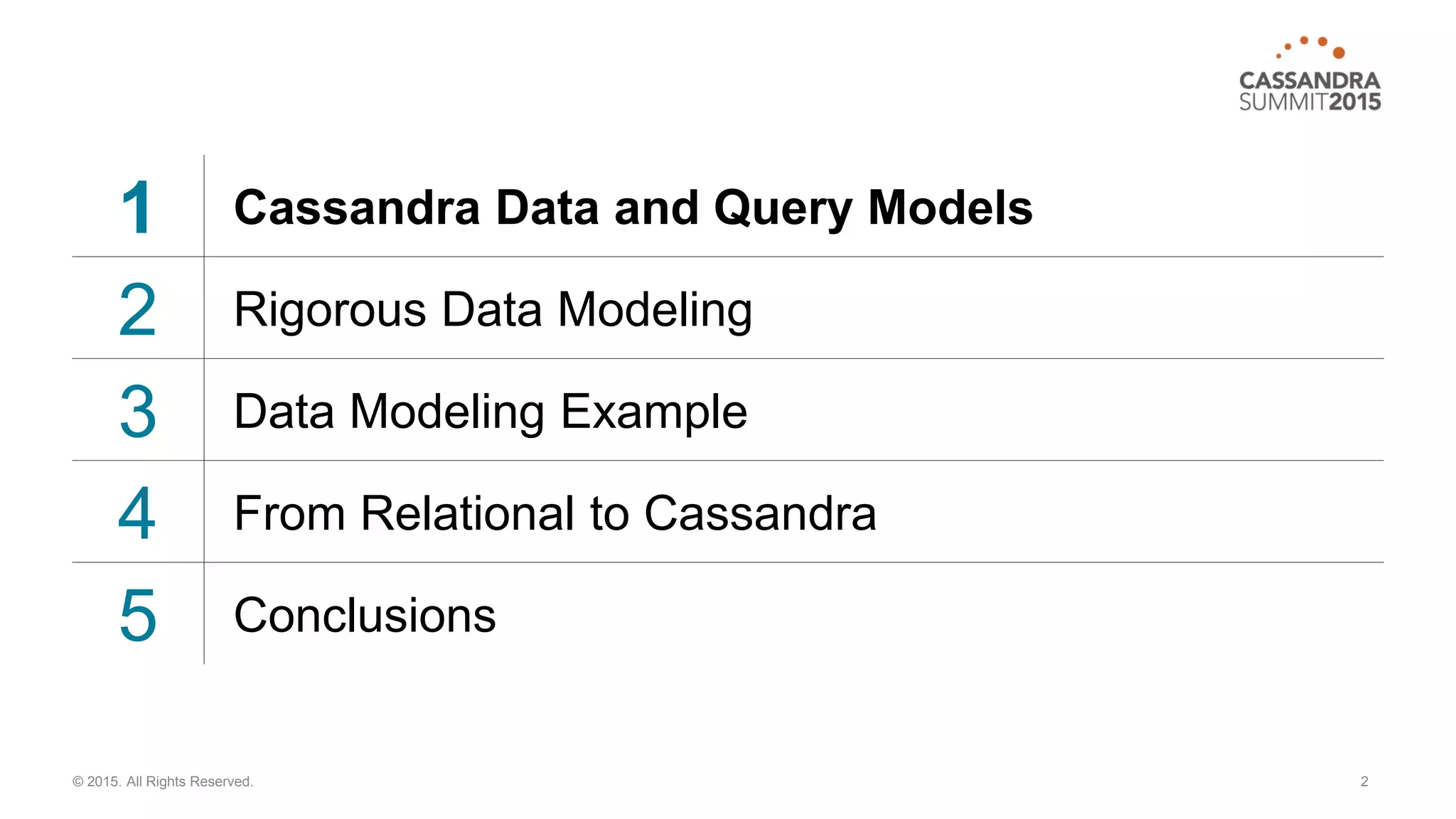Click the slide page number 2
Screen dimensions: 1456x819
click(x=1364, y=781)
